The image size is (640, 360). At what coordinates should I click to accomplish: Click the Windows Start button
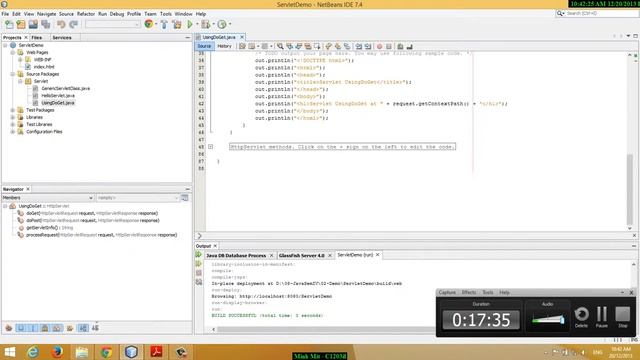click(9, 352)
